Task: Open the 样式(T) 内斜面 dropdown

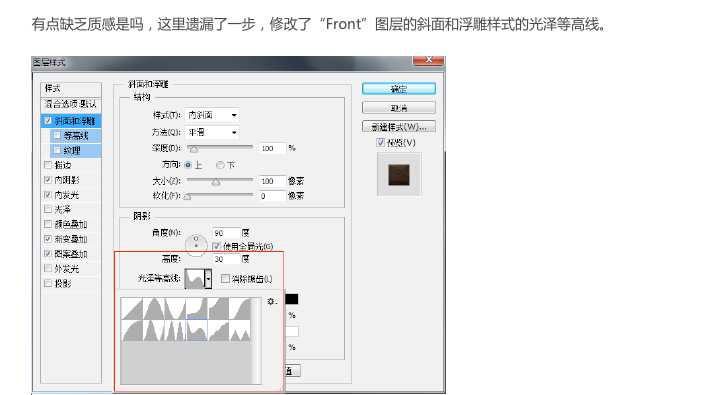Action: 212,115
